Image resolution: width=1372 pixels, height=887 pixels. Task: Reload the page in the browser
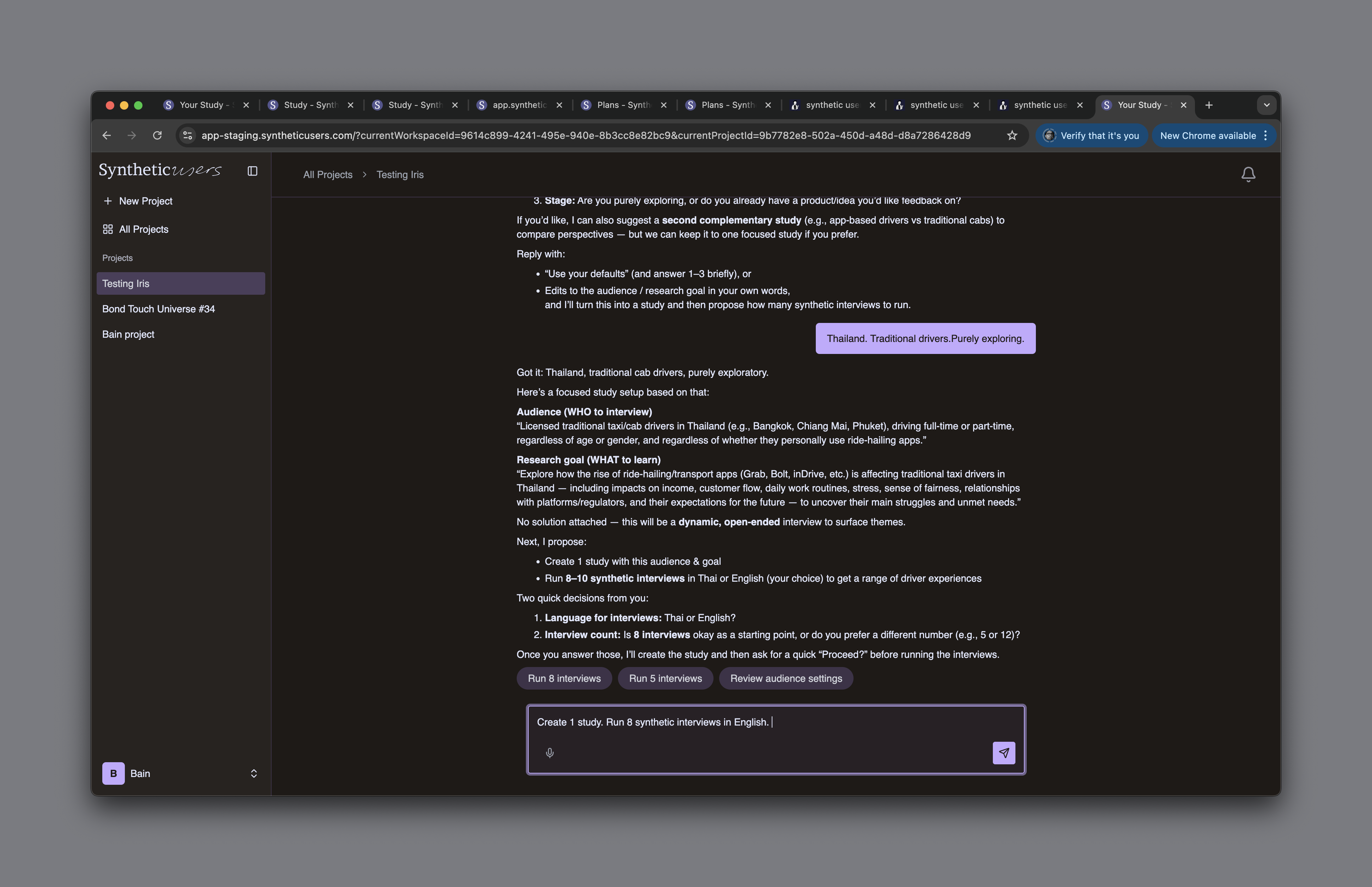pyautogui.click(x=157, y=135)
